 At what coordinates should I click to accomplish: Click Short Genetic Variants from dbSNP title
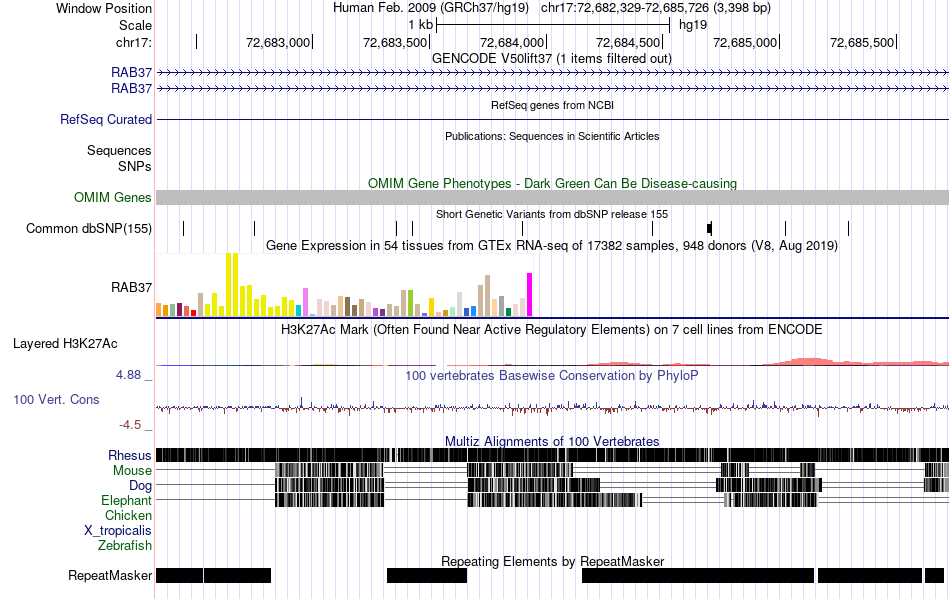(x=552, y=214)
